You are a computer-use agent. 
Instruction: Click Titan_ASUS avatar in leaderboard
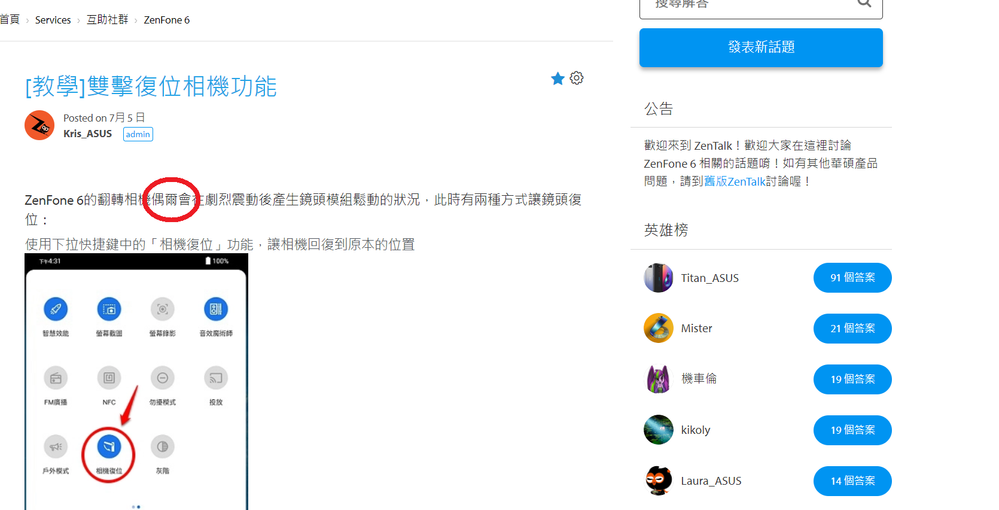click(x=658, y=277)
